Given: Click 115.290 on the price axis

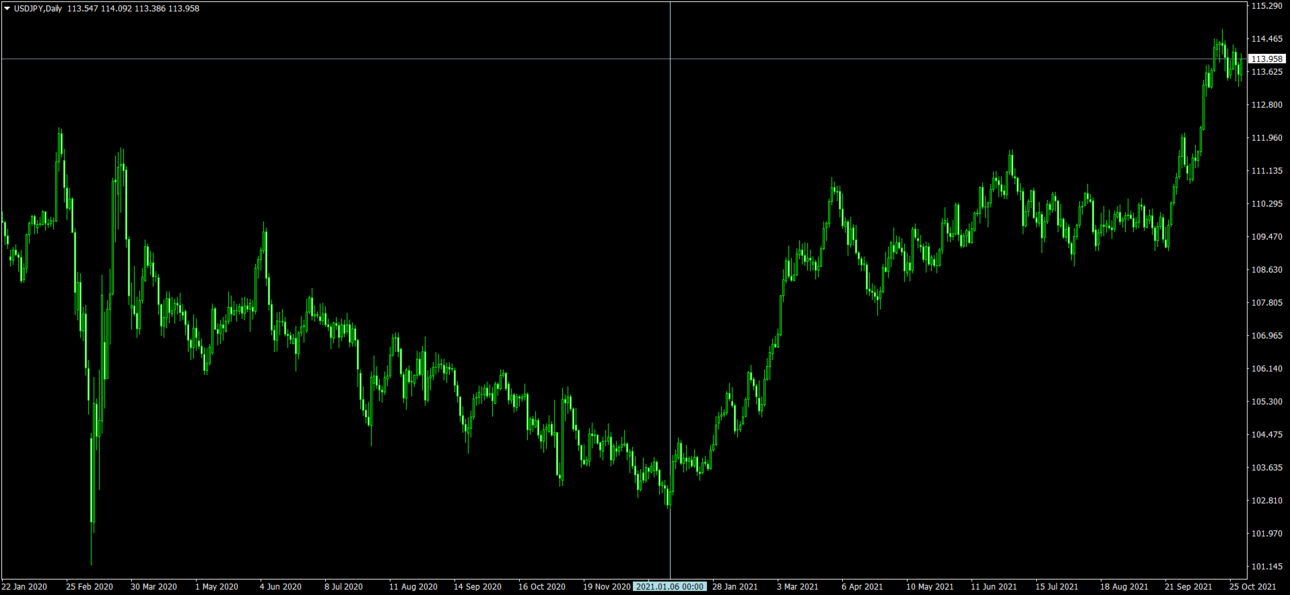Looking at the screenshot, I should coord(1266,6).
